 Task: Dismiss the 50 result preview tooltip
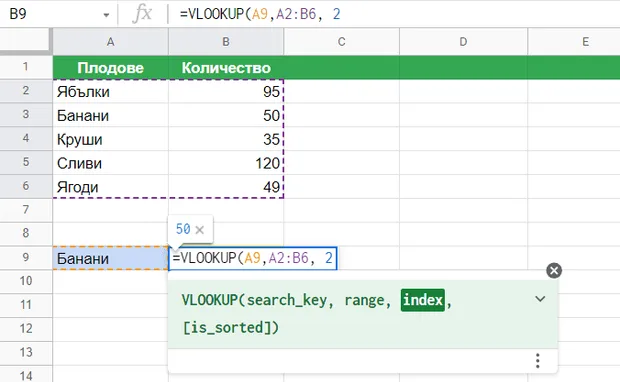click(x=200, y=229)
